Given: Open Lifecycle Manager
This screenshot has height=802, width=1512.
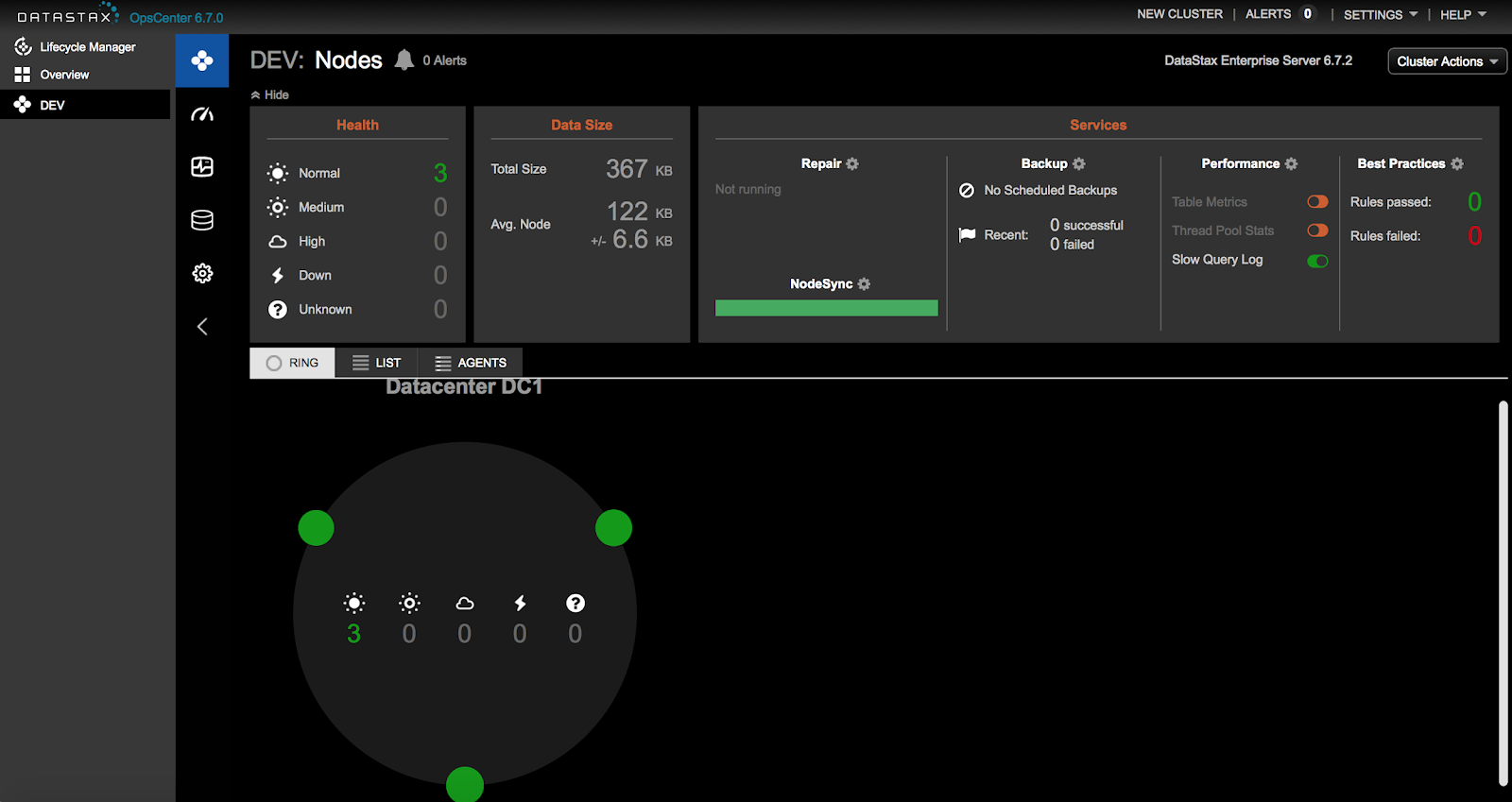Looking at the screenshot, I should (x=76, y=46).
